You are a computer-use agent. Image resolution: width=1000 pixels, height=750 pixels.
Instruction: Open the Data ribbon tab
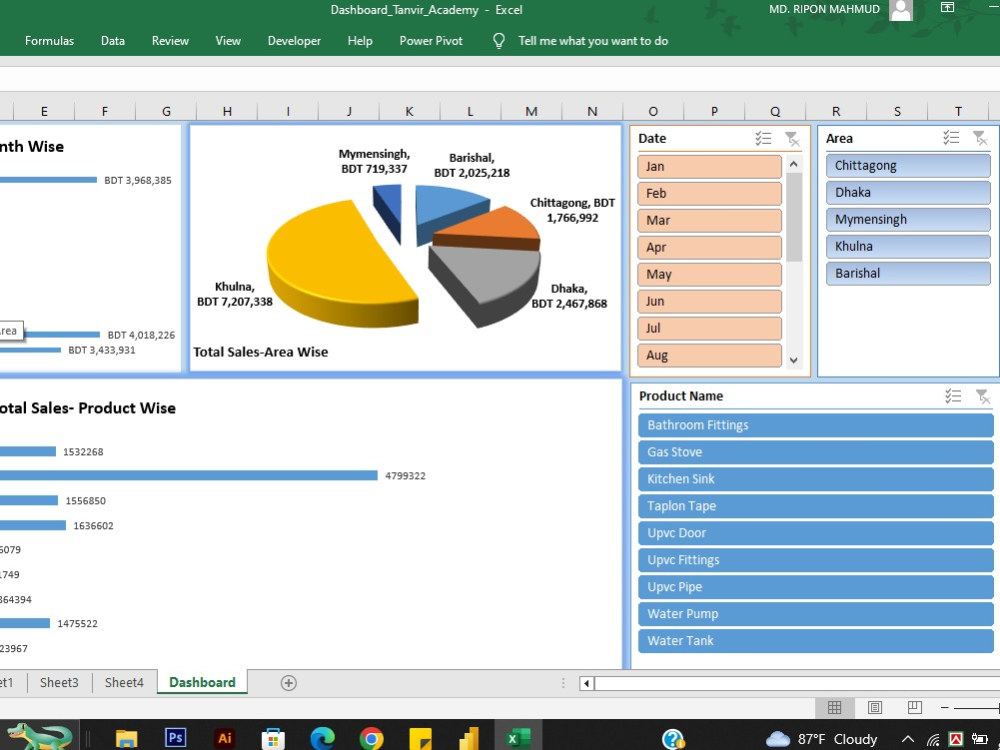pos(113,41)
